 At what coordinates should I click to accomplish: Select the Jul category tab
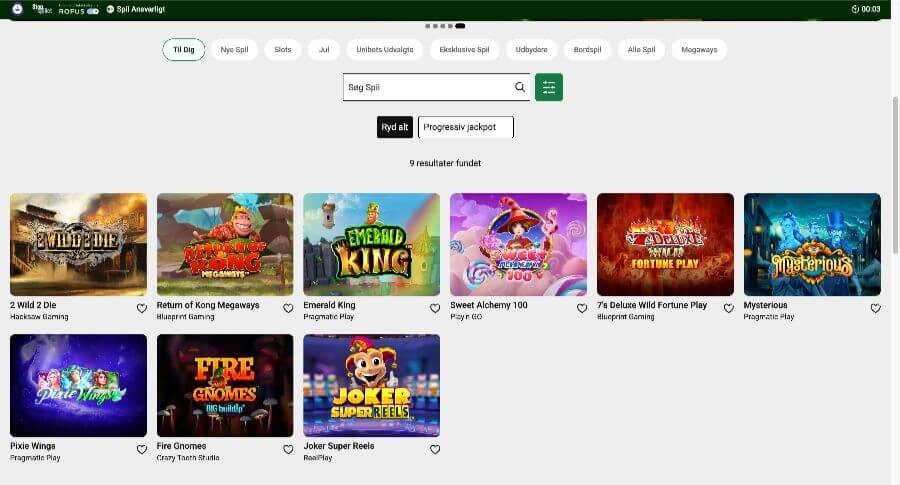pyautogui.click(x=324, y=50)
